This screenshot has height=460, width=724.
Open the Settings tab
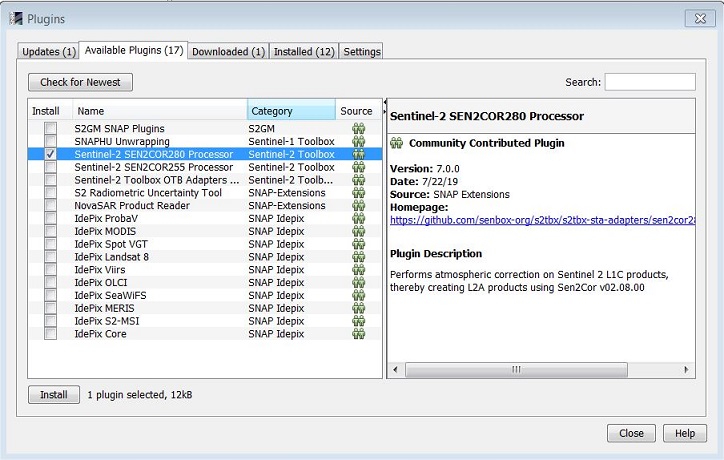(x=362, y=52)
